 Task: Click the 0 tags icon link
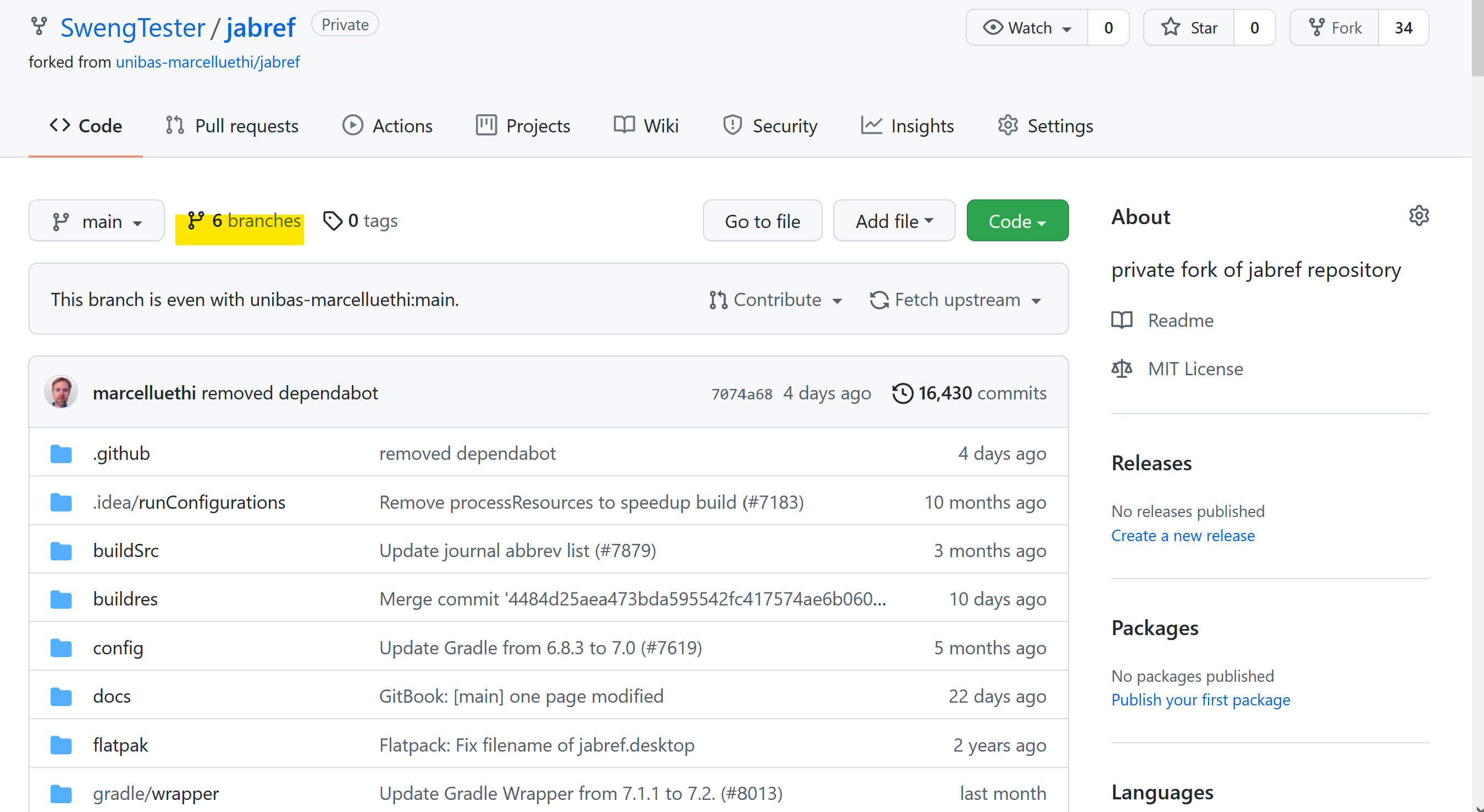point(333,220)
